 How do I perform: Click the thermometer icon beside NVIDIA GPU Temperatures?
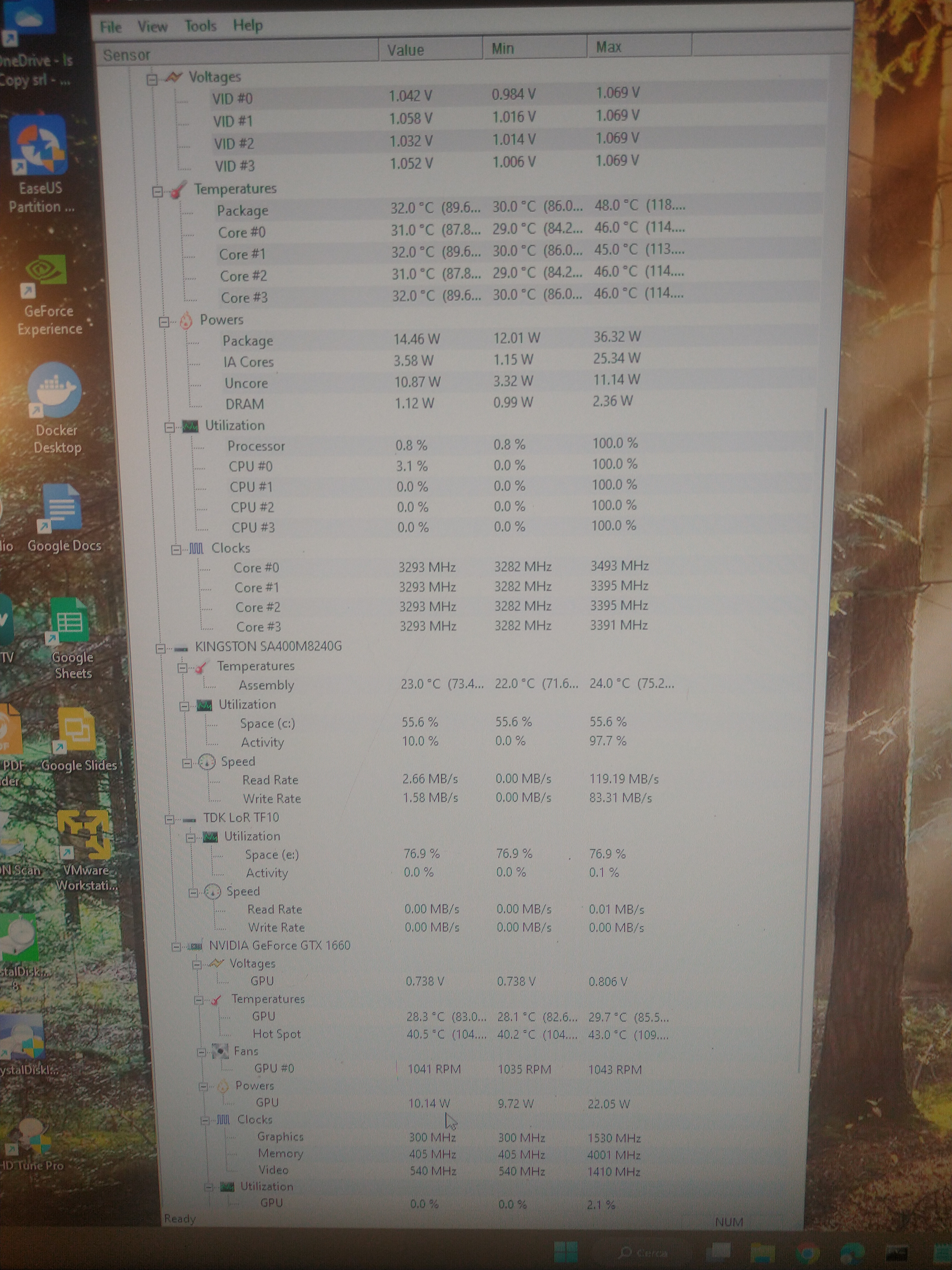tap(216, 1000)
